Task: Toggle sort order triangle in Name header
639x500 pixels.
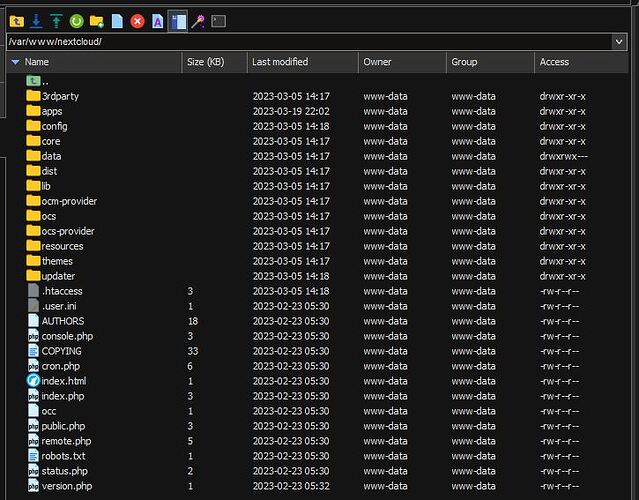Action: point(15,62)
